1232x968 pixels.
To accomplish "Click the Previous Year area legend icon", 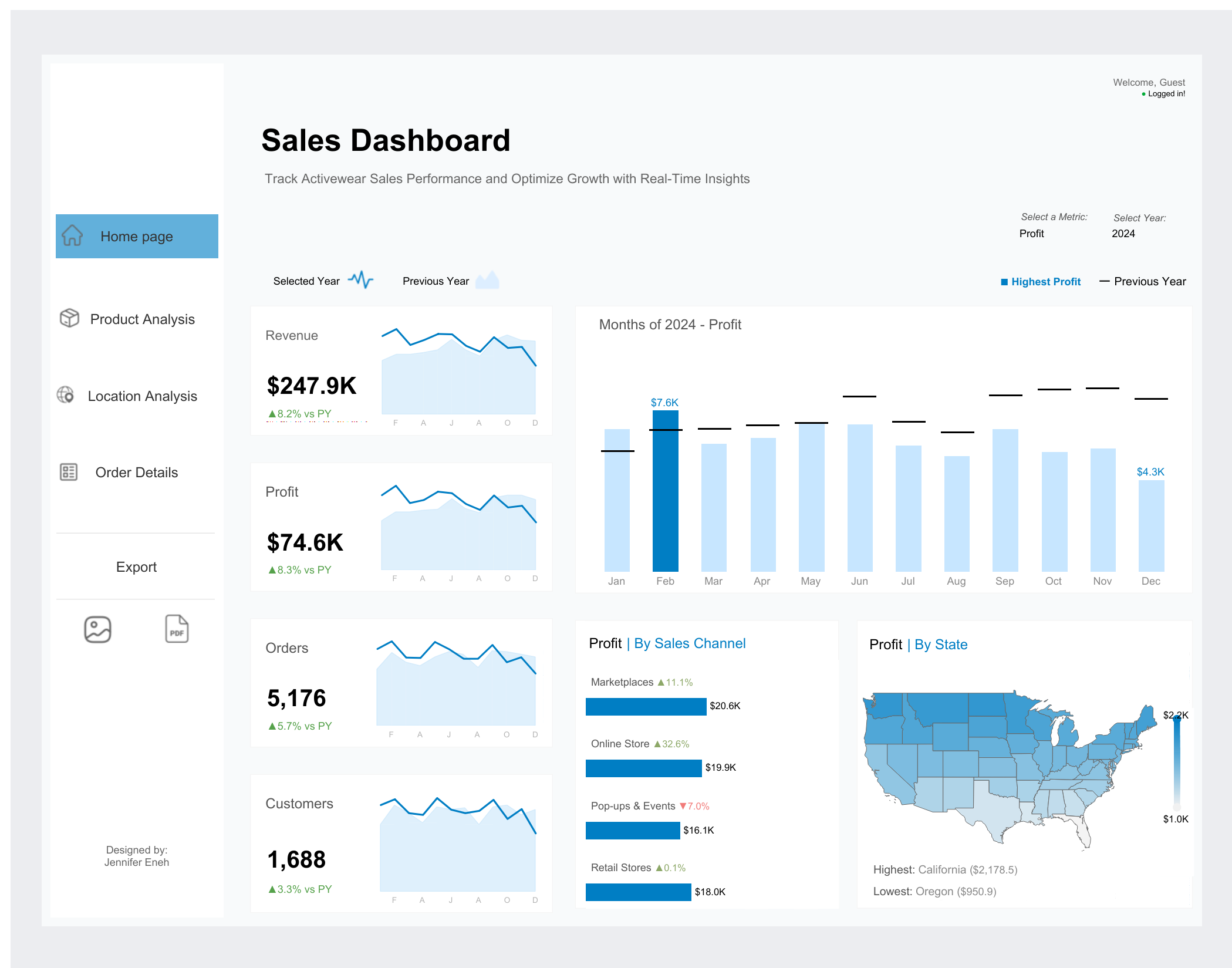I will tap(487, 280).
